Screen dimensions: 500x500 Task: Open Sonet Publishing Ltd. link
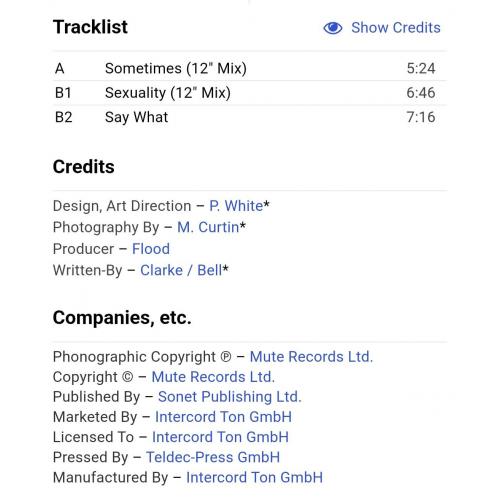pyautogui.click(x=230, y=397)
